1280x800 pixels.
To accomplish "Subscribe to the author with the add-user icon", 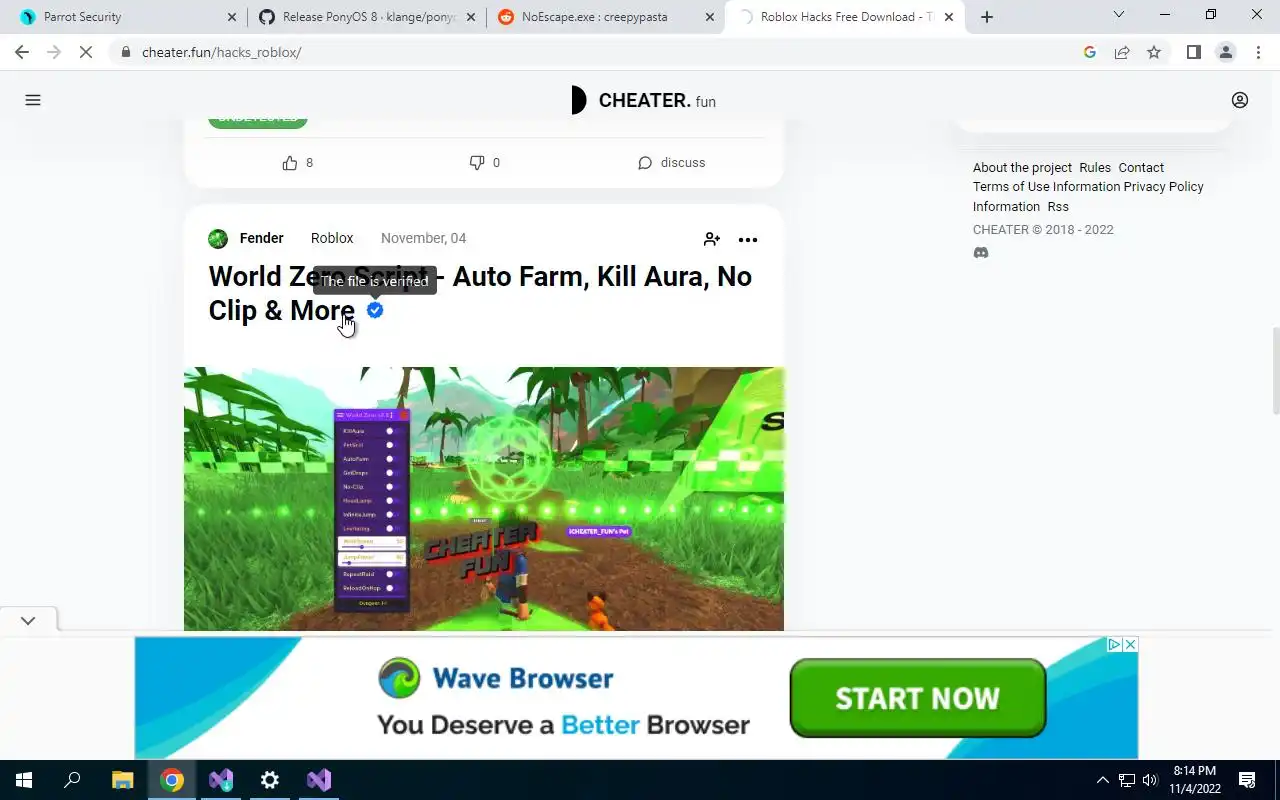I will (712, 240).
